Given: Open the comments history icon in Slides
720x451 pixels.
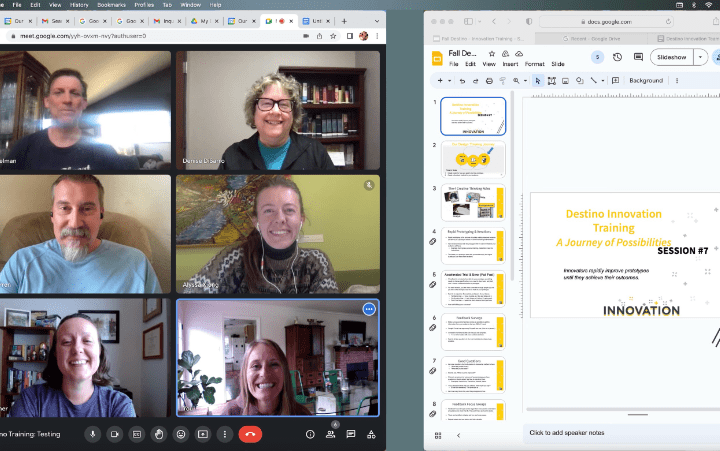Looking at the screenshot, I should point(638,57).
